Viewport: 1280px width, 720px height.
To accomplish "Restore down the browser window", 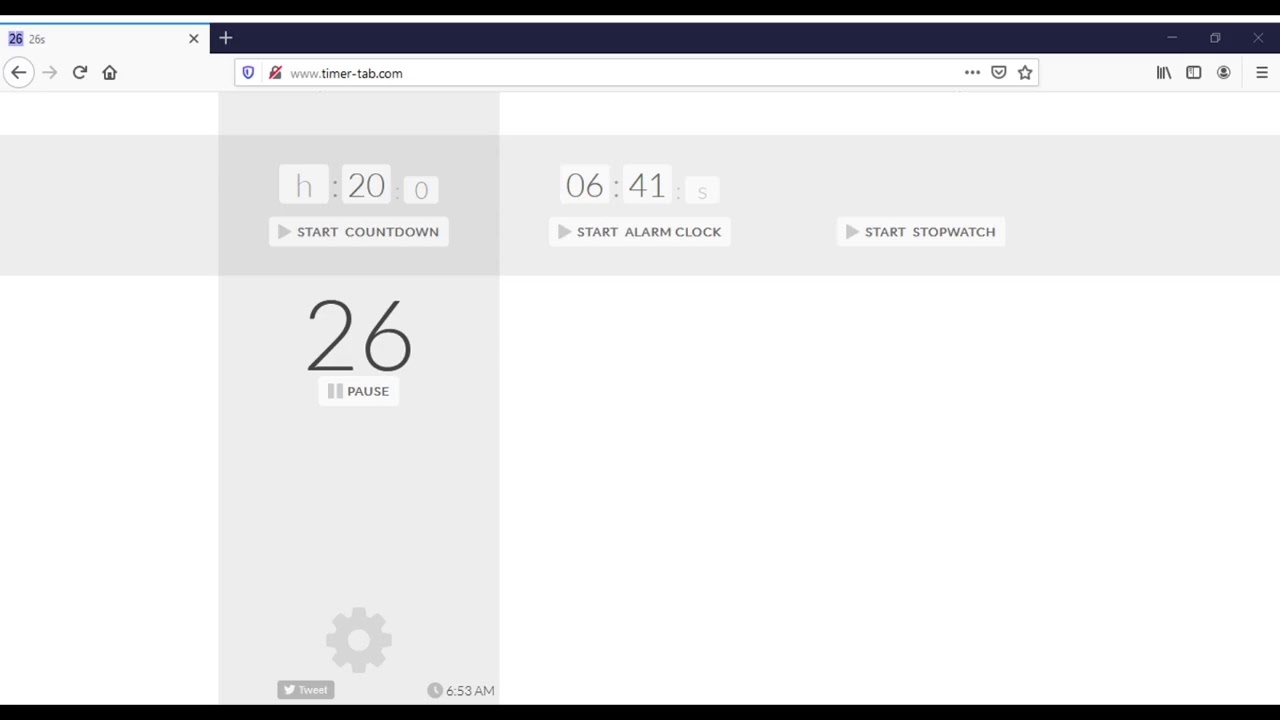I will coord(1215,38).
